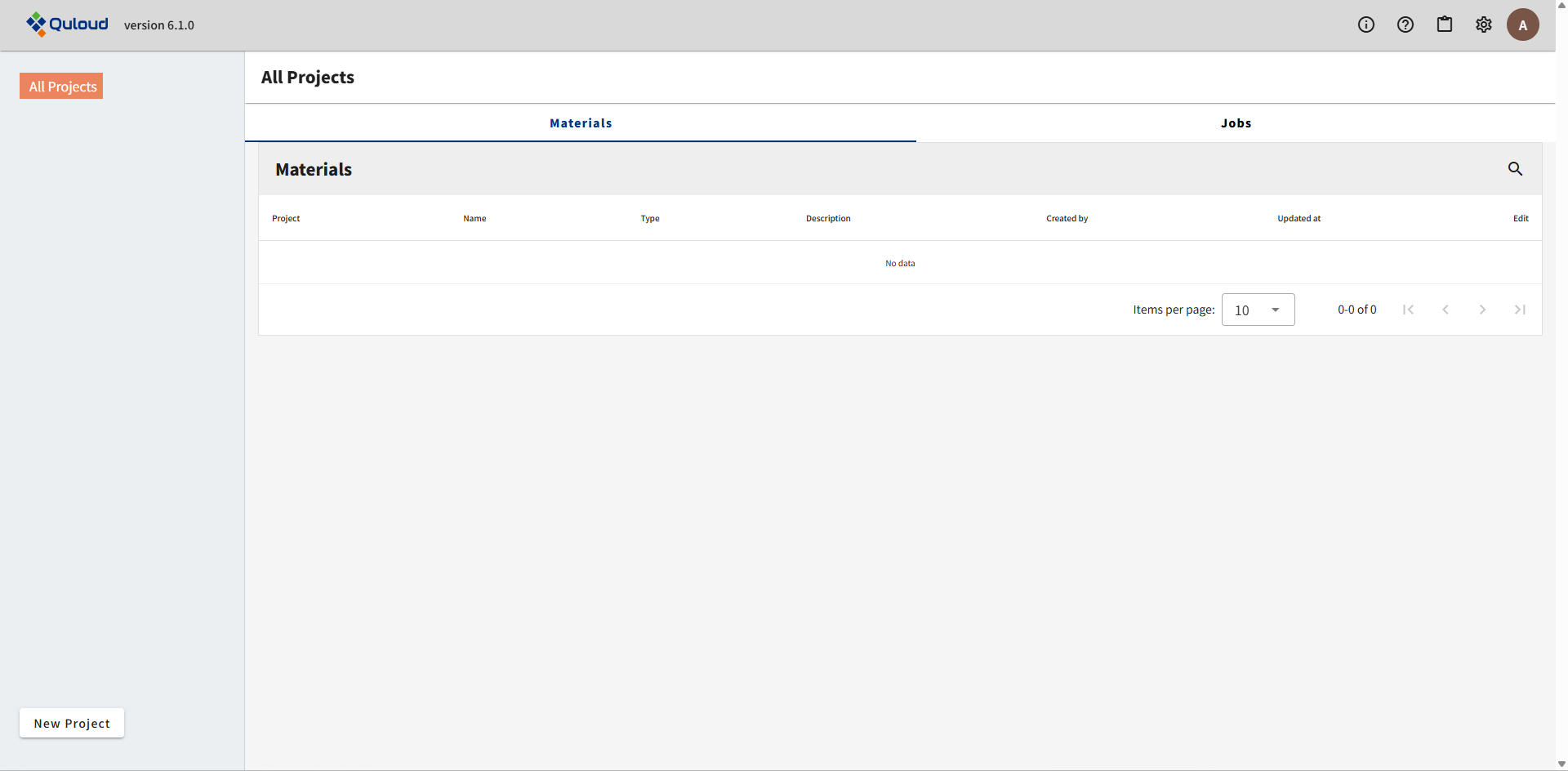Click the scrollbar down arrow

[1561, 764]
